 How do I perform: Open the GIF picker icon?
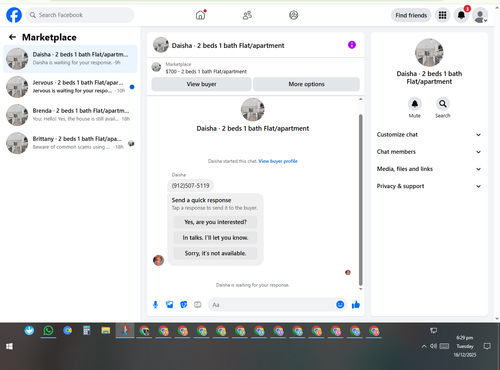pyautogui.click(x=198, y=304)
